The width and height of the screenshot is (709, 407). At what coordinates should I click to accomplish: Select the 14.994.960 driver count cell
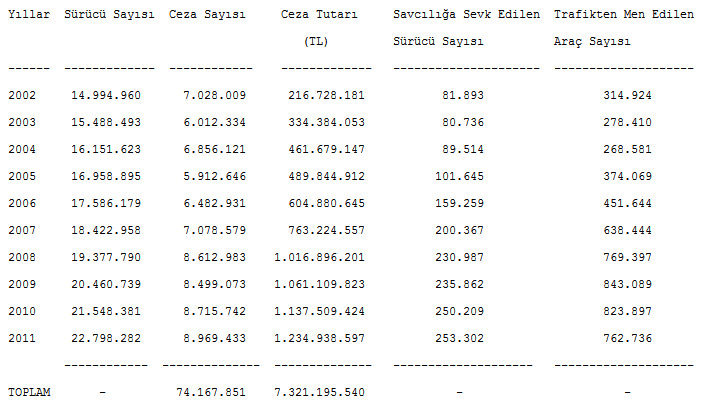pos(106,95)
